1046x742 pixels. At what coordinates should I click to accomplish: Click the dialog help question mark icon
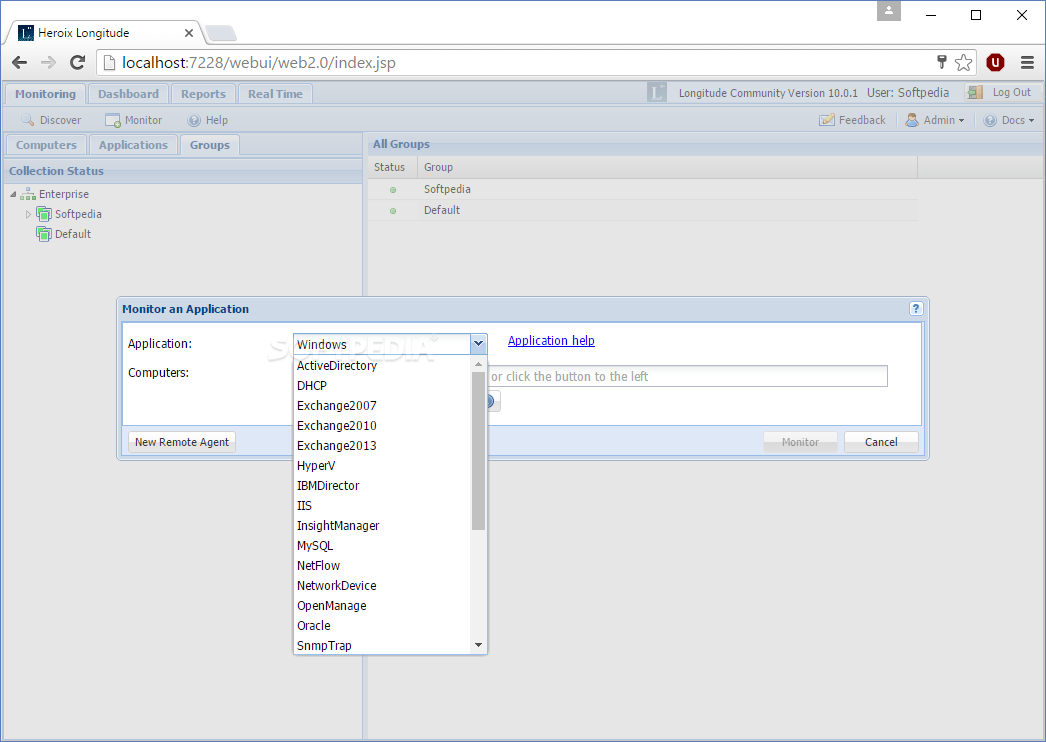(916, 308)
